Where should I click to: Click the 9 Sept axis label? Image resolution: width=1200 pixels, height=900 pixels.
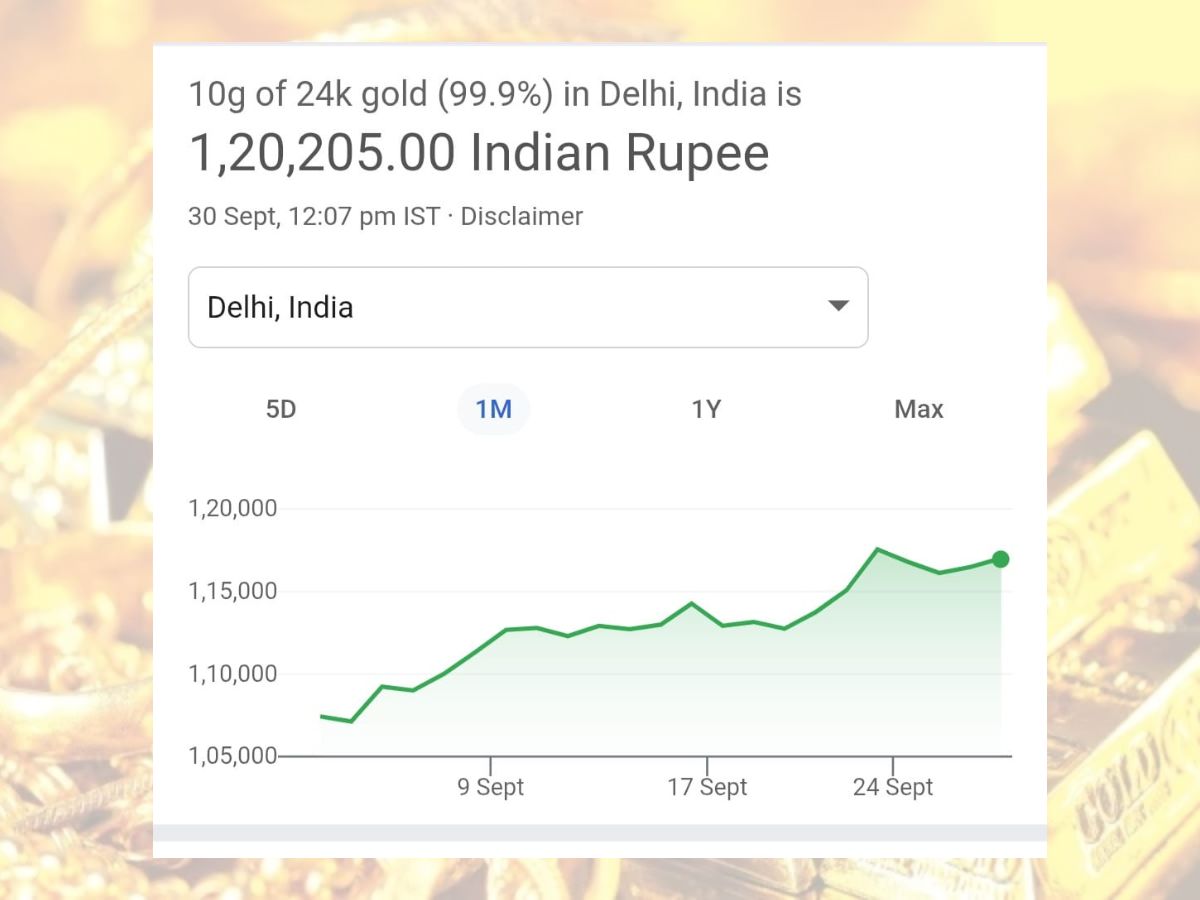point(492,787)
